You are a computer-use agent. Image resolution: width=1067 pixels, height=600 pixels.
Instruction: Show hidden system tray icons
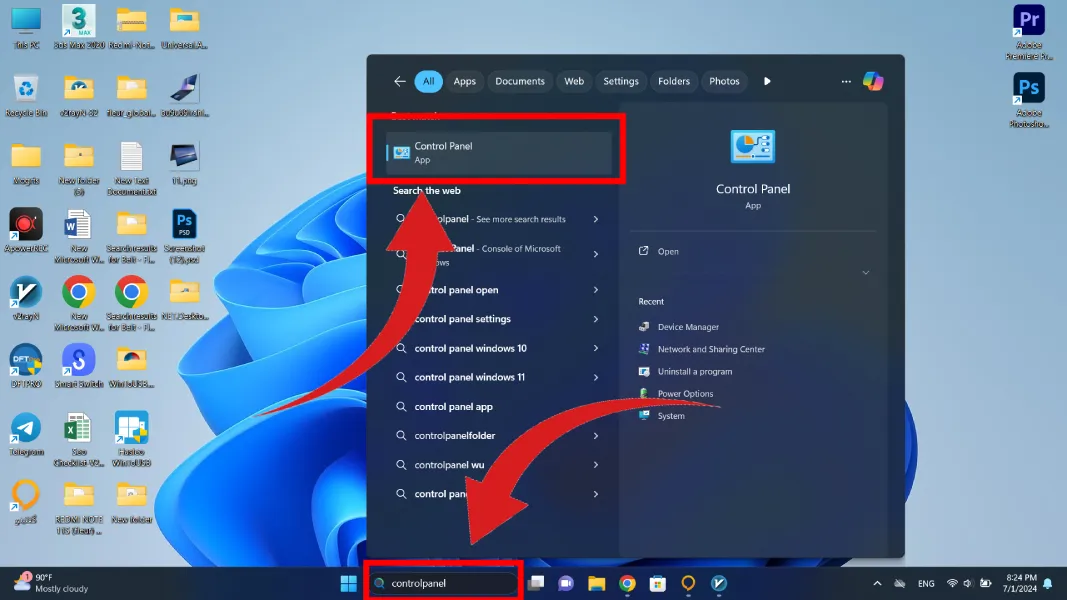point(877,583)
